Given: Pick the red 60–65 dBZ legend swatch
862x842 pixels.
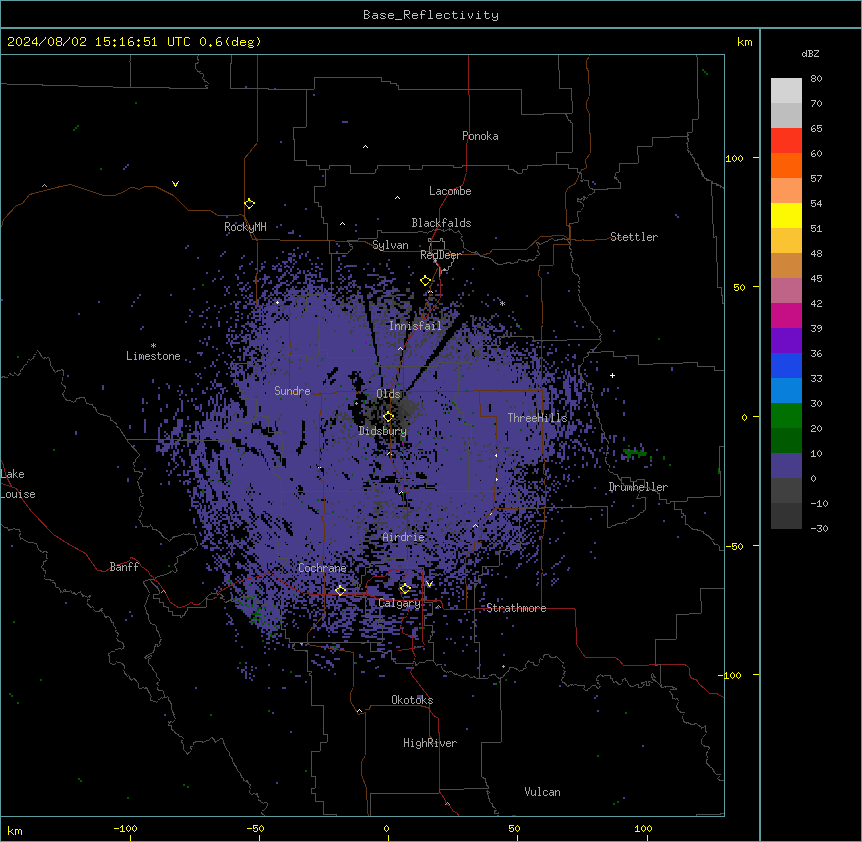Looking at the screenshot, I should pyautogui.click(x=786, y=141).
